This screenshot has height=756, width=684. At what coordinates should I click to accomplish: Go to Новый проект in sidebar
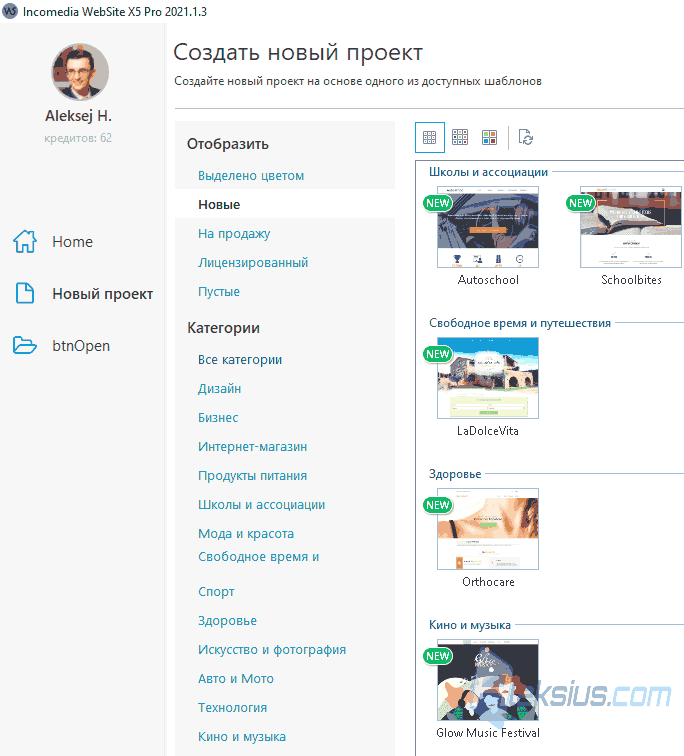point(103,294)
